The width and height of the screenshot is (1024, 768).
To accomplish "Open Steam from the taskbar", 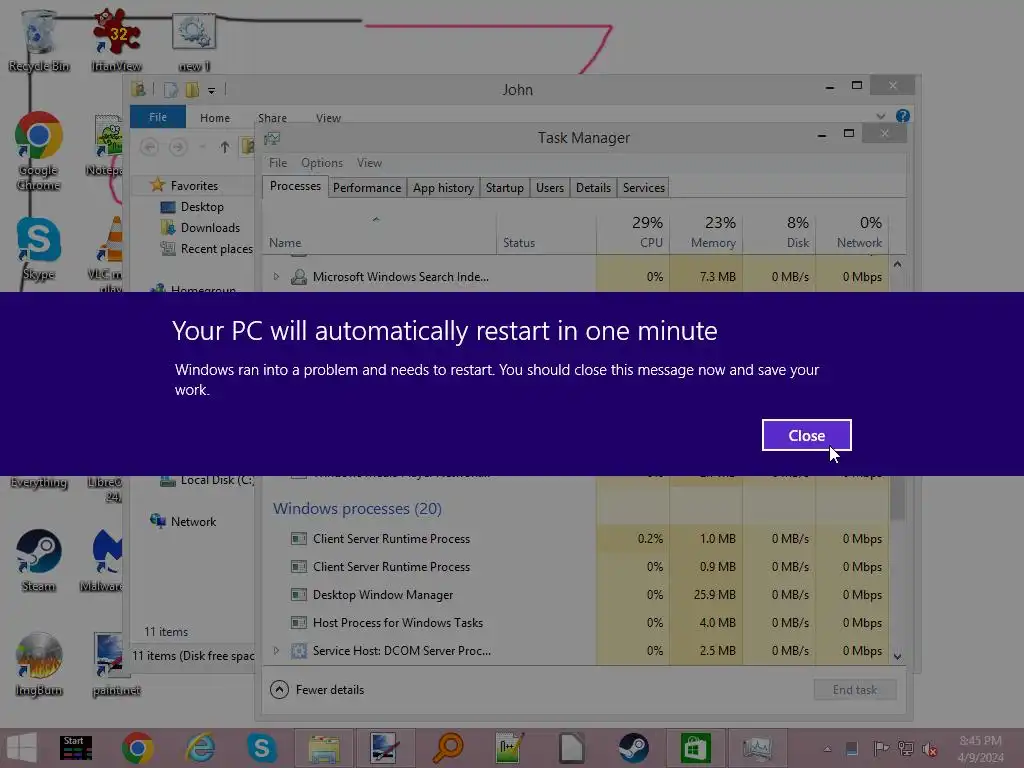I will tap(633, 748).
